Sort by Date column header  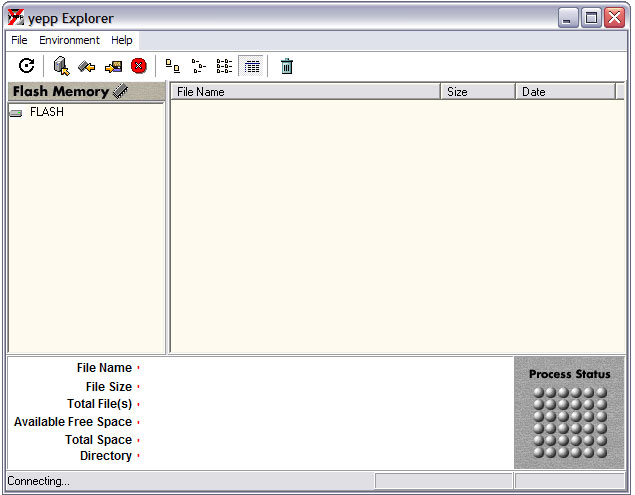pyautogui.click(x=565, y=92)
